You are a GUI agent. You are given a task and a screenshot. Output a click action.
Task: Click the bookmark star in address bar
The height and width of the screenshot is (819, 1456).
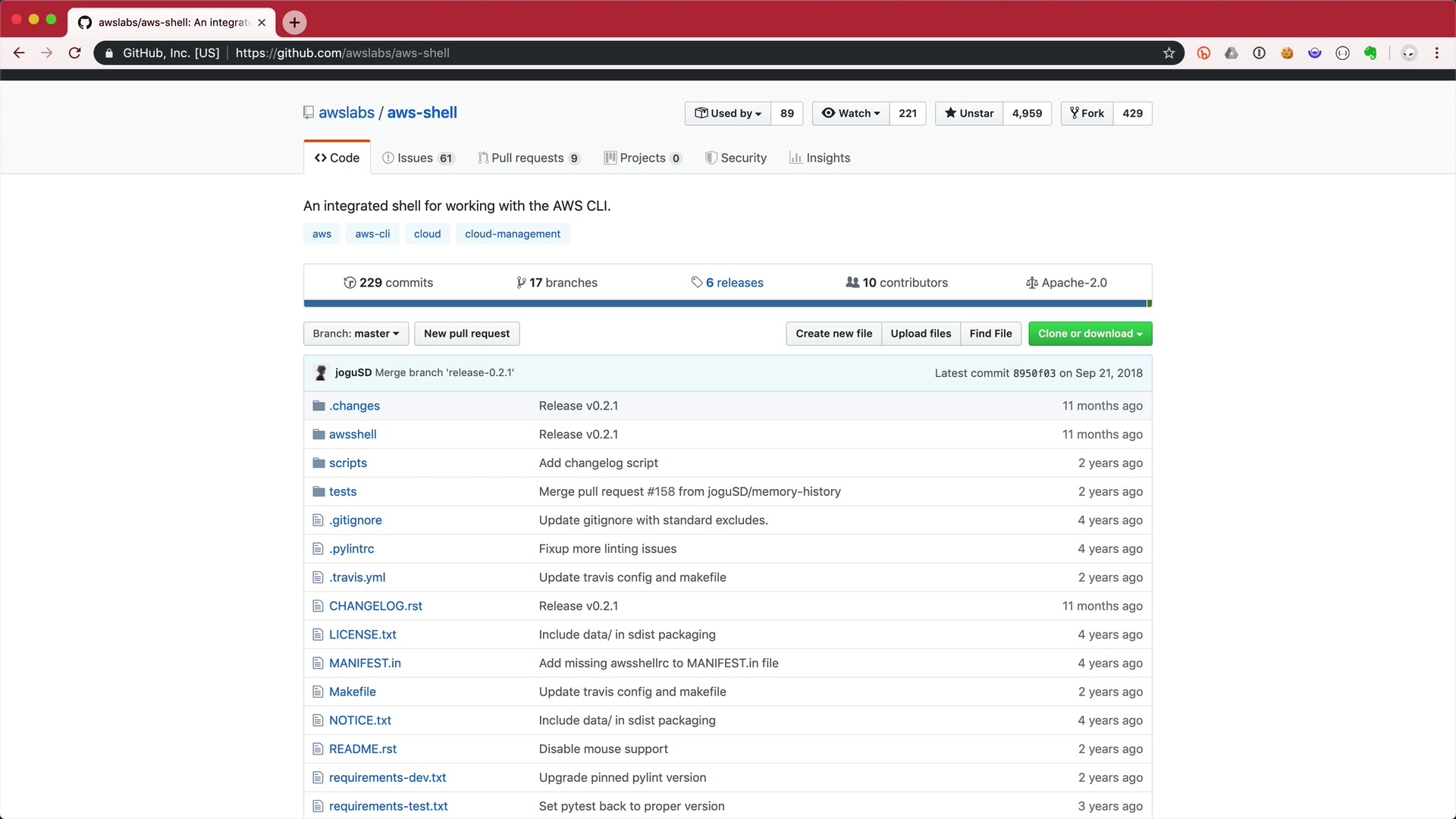[1169, 53]
